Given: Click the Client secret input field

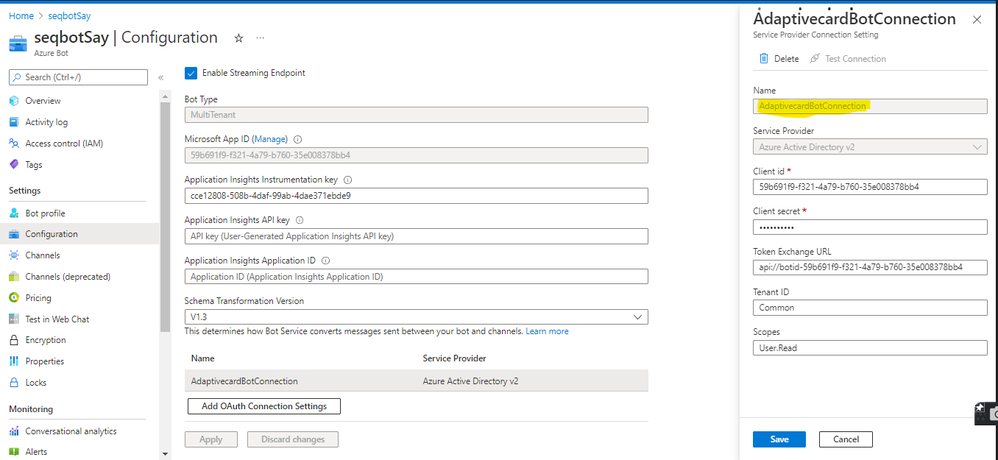Looking at the screenshot, I should (869, 227).
